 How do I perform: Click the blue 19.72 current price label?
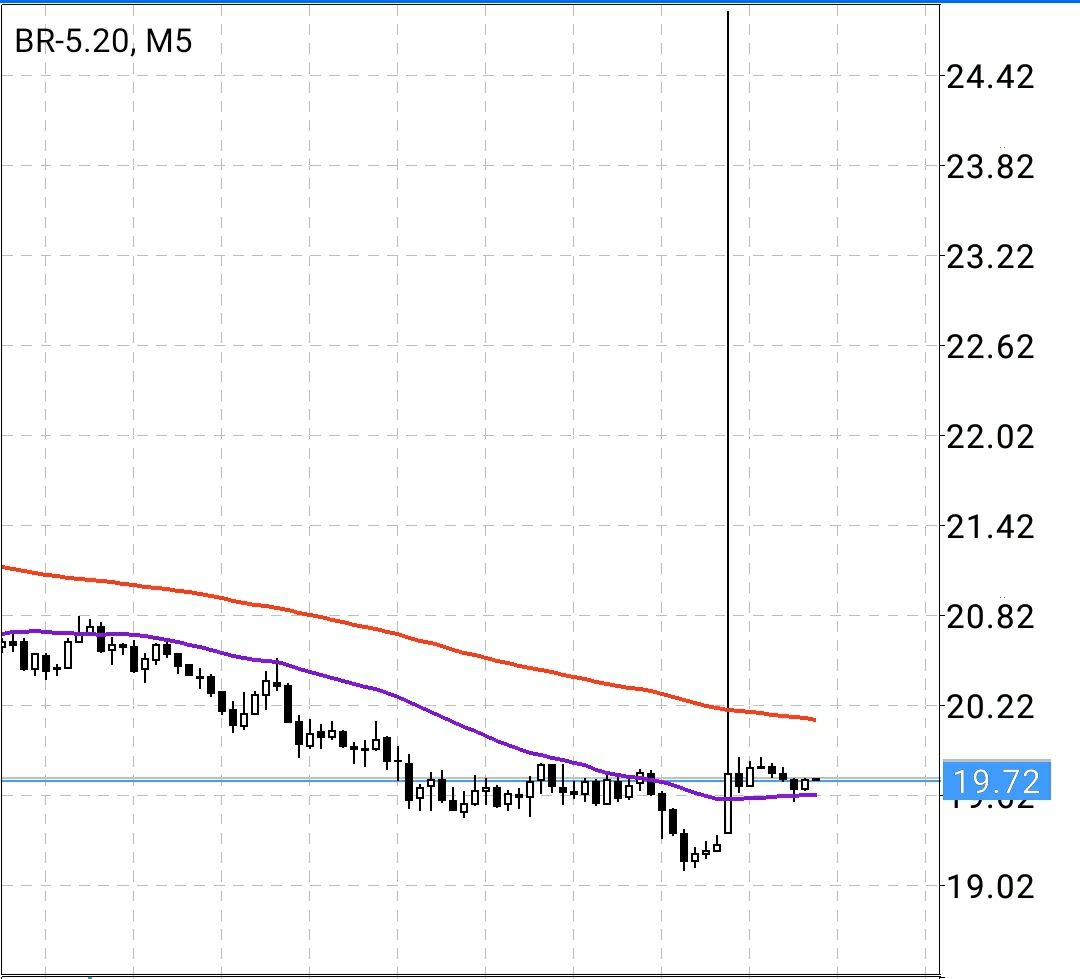[996, 781]
